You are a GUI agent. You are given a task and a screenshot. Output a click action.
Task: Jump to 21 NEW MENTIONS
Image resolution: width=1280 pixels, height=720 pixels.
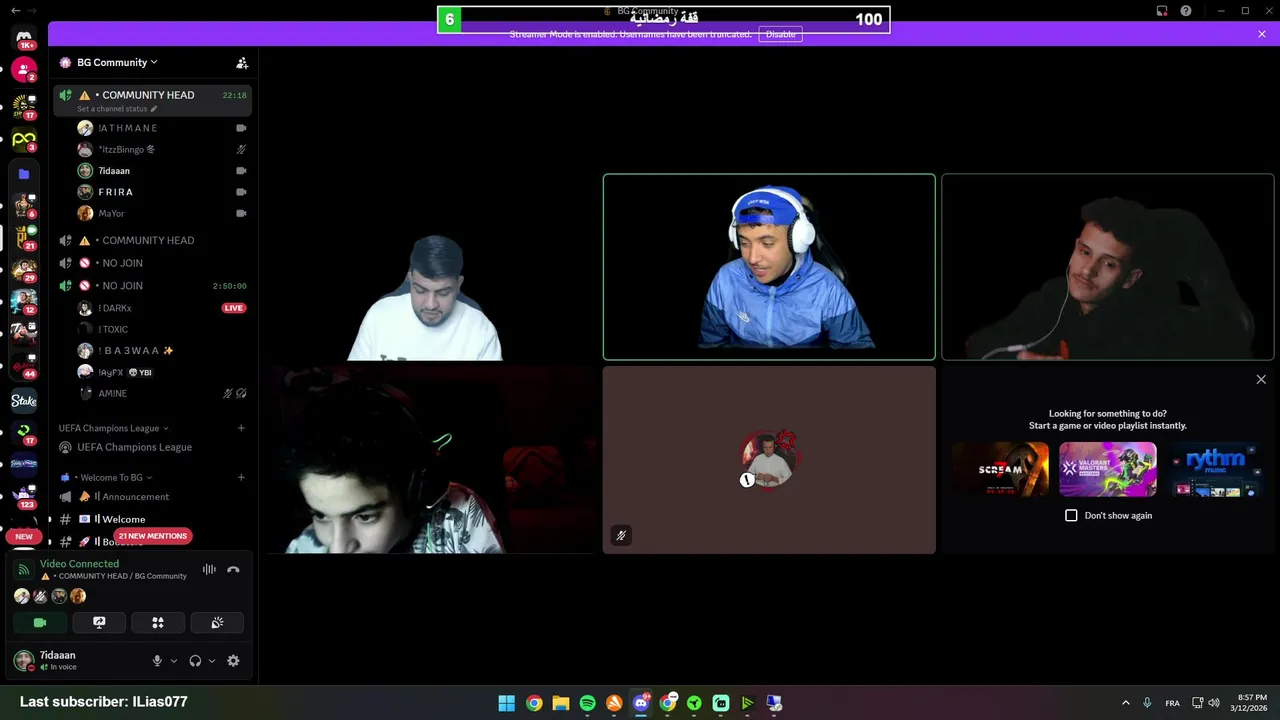click(151, 536)
